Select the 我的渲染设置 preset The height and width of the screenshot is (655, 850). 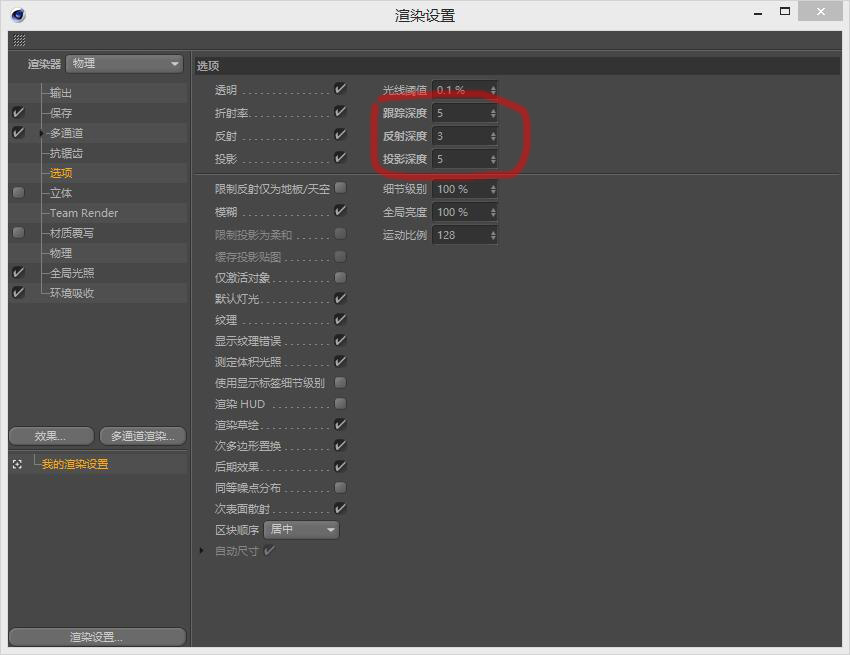75,464
